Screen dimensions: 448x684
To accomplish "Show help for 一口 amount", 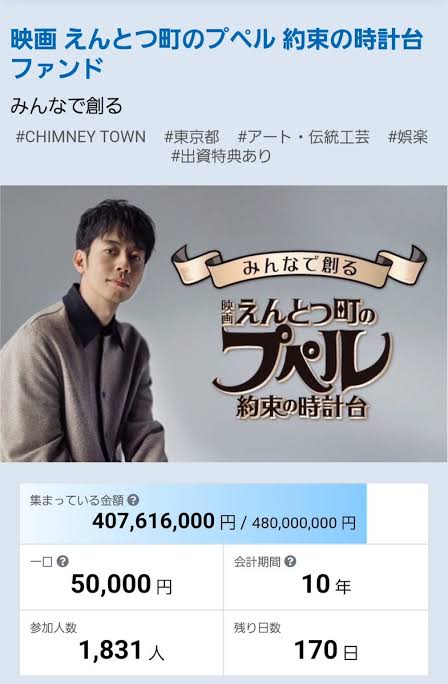I will 63,561.
